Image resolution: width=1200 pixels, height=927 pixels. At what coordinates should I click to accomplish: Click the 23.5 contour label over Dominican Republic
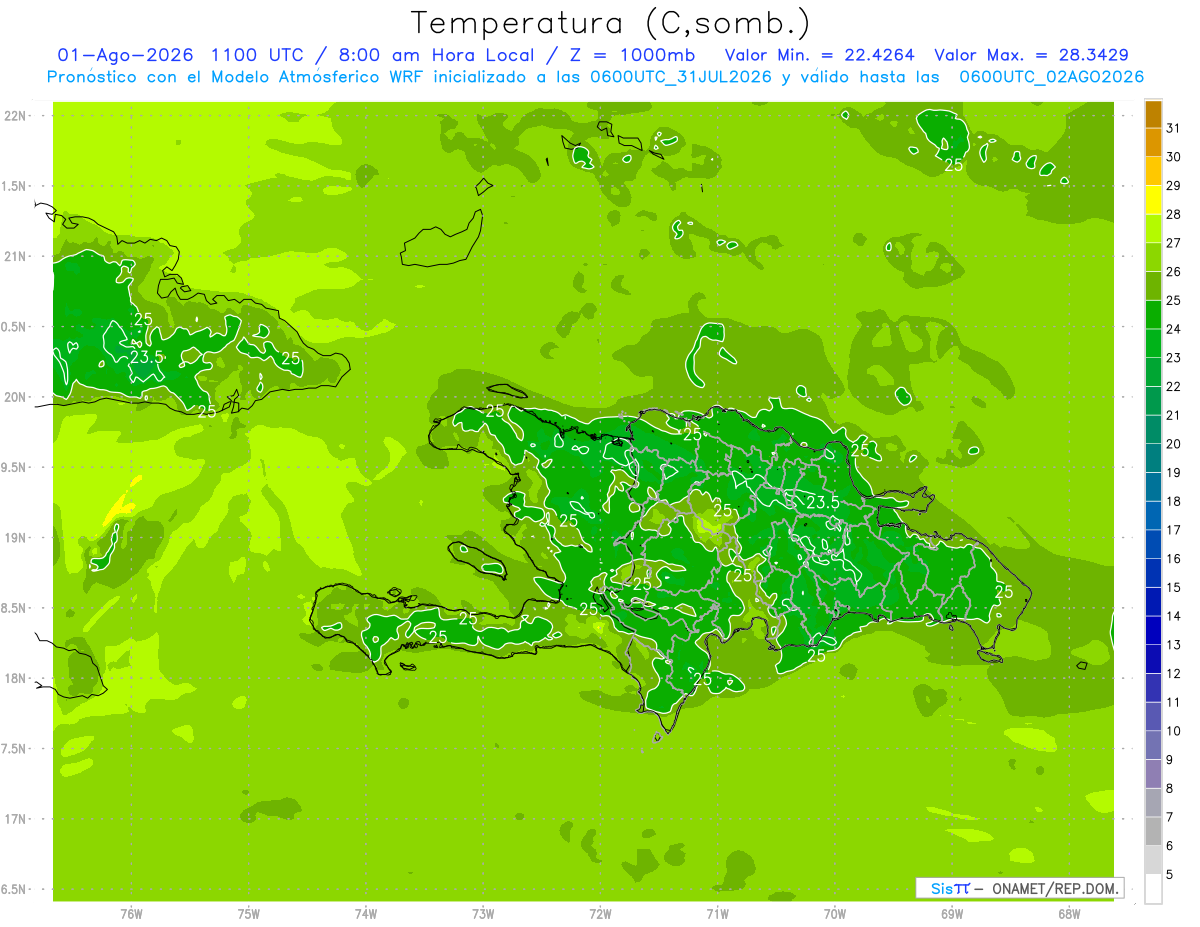click(822, 502)
